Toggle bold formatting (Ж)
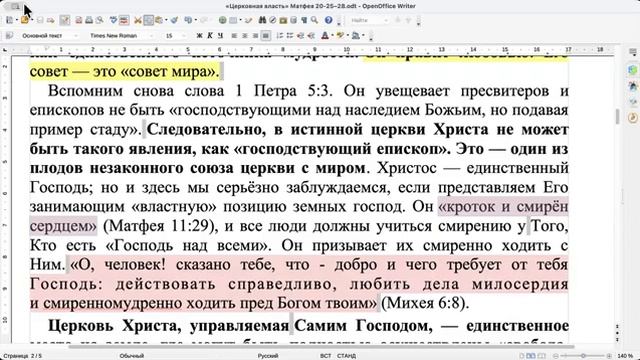640x360 pixels. [199, 36]
